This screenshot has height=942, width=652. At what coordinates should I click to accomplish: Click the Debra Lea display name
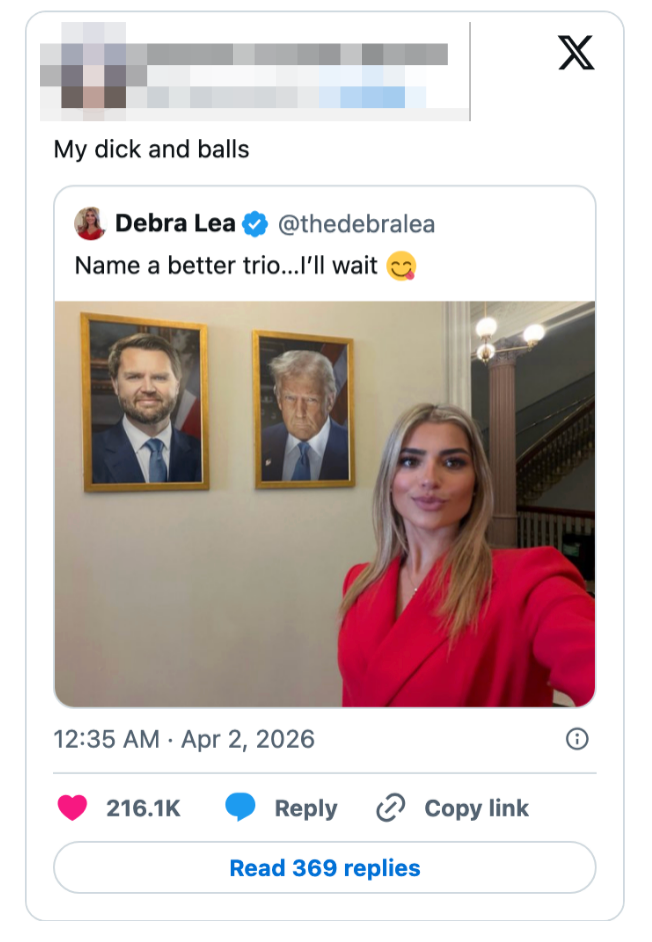[175, 224]
